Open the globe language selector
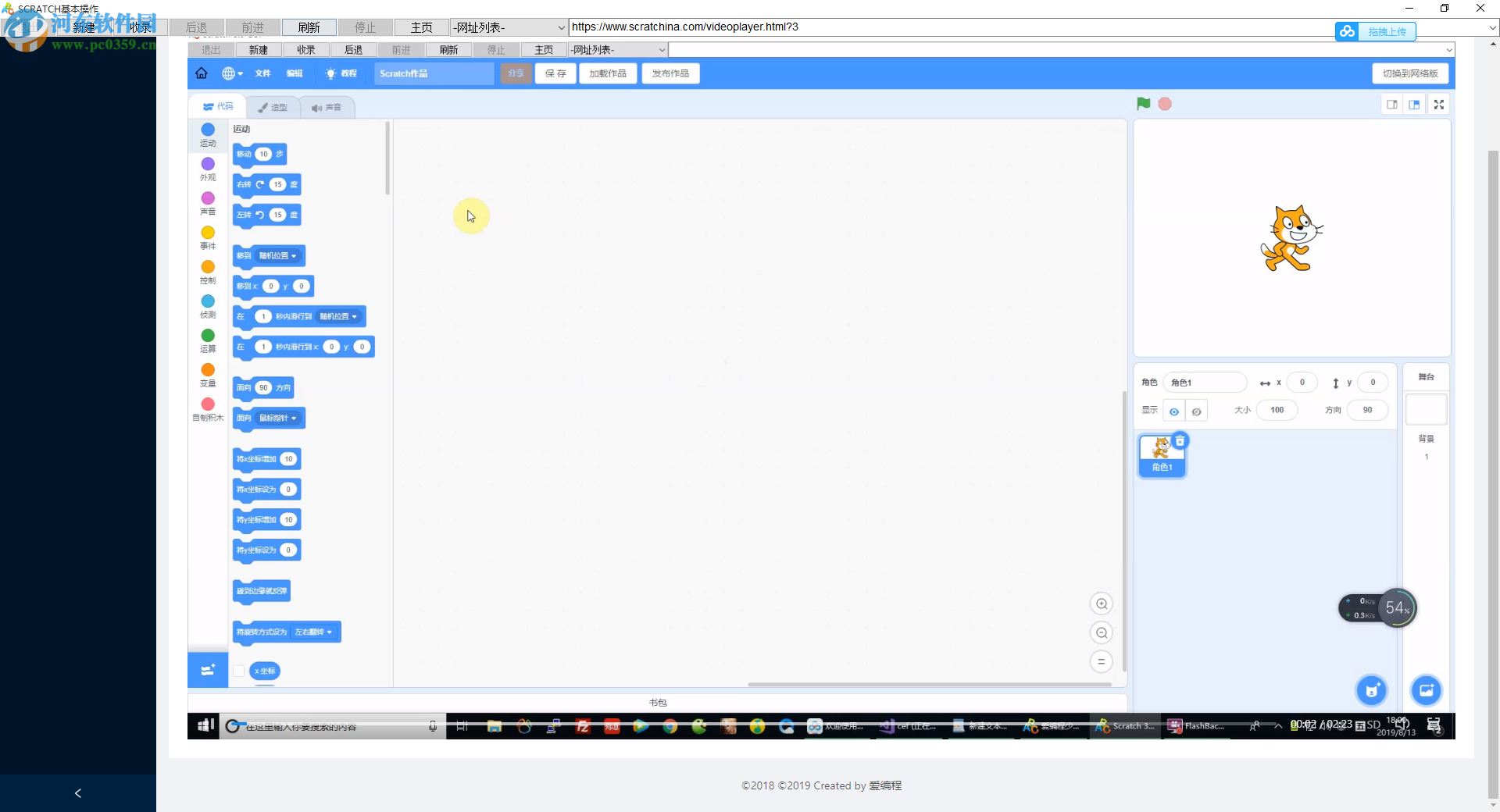This screenshot has width=1500, height=812. coord(232,73)
